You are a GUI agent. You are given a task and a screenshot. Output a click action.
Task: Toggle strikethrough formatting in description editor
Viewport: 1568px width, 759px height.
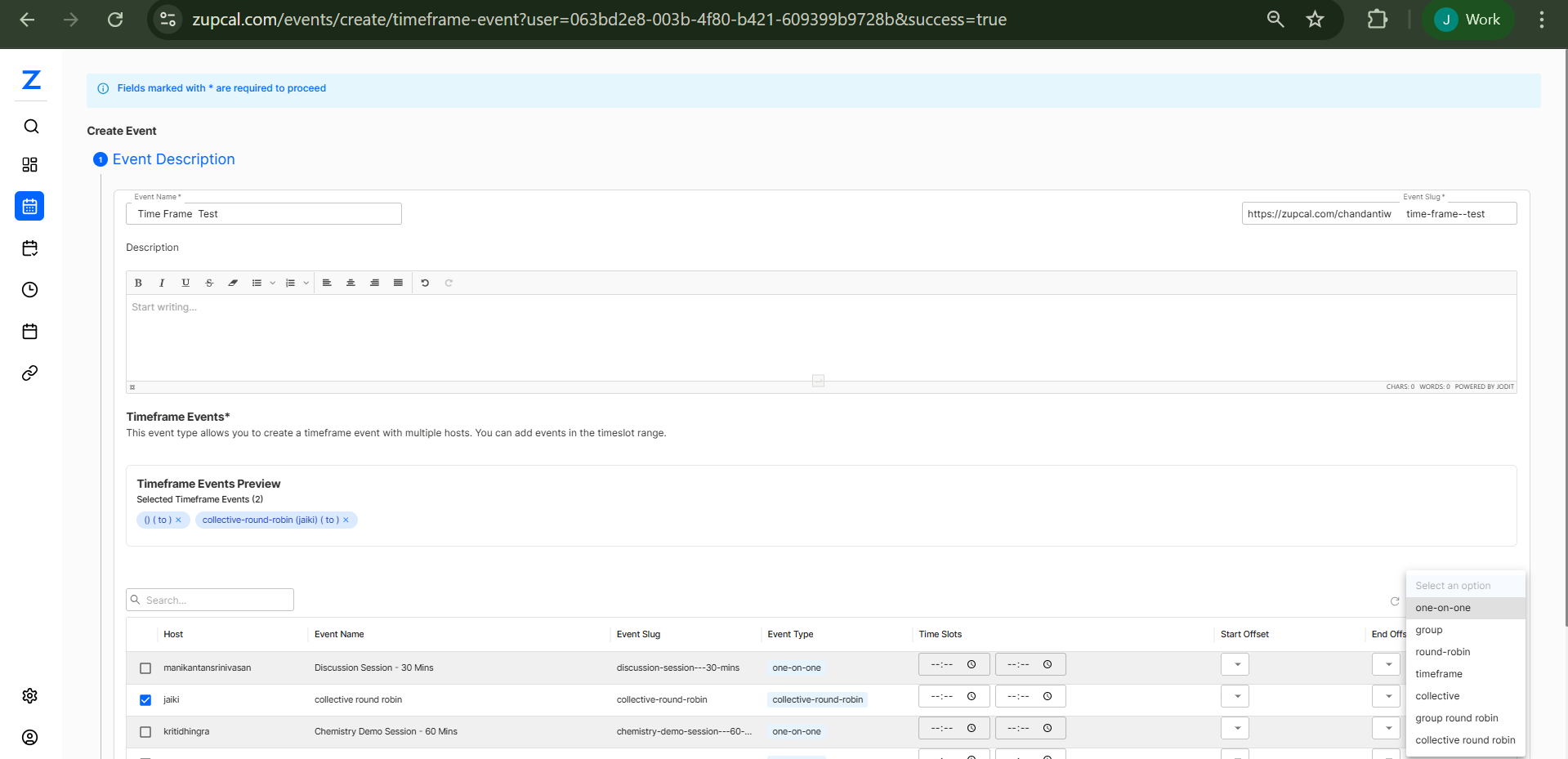[209, 283]
